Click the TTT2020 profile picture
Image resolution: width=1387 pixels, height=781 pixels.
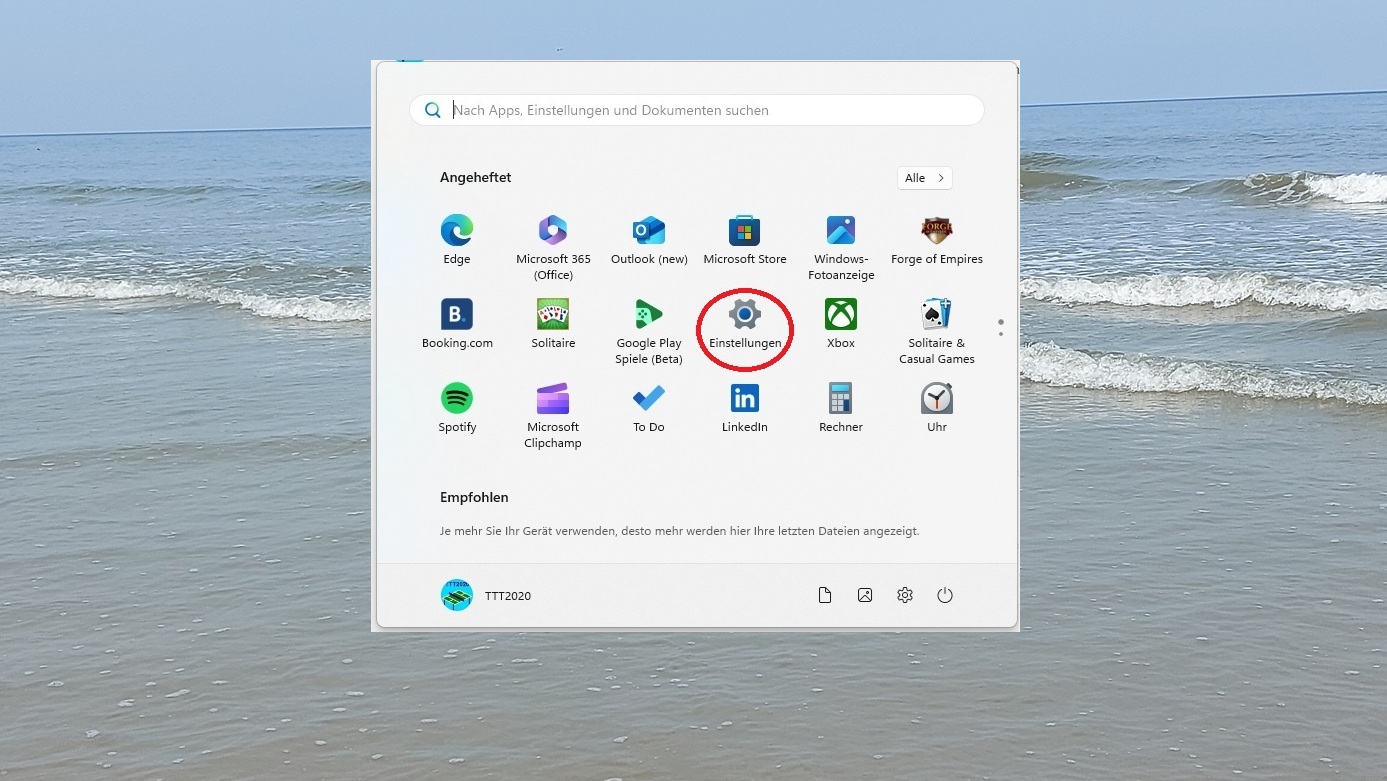tap(457, 595)
